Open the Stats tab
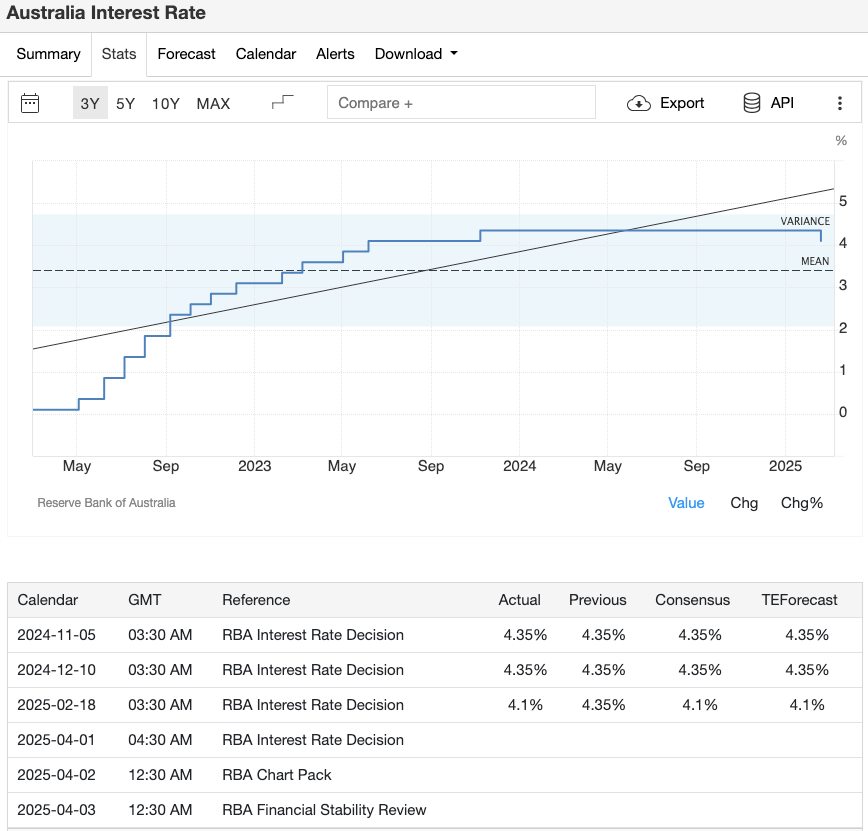 tap(119, 54)
